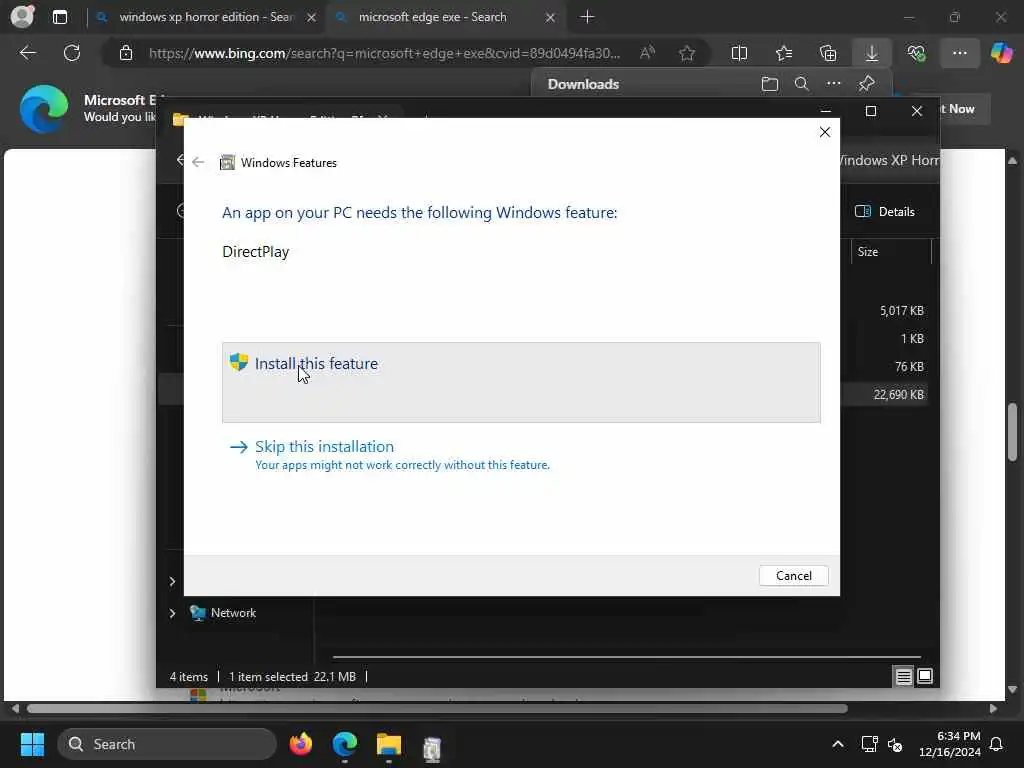The height and width of the screenshot is (768, 1024).
Task: Open the Edge profile avatar icon
Action: 22,16
